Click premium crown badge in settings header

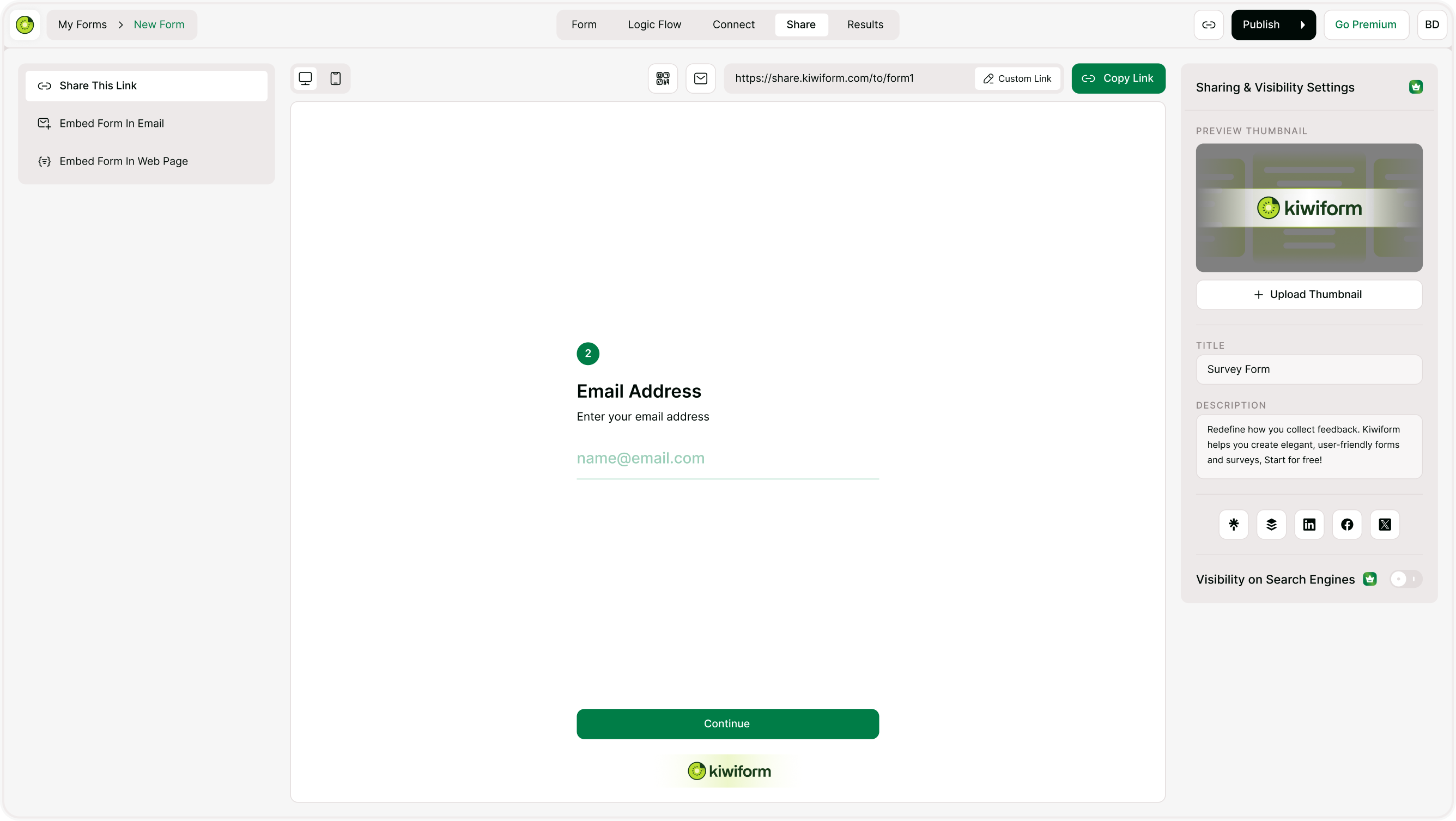coord(1415,87)
